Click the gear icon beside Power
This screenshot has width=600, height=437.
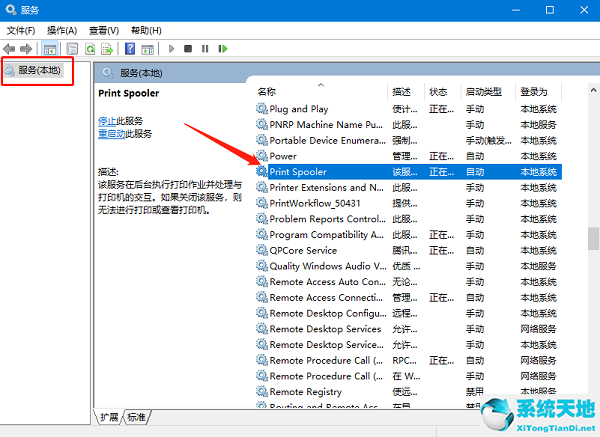(262, 156)
